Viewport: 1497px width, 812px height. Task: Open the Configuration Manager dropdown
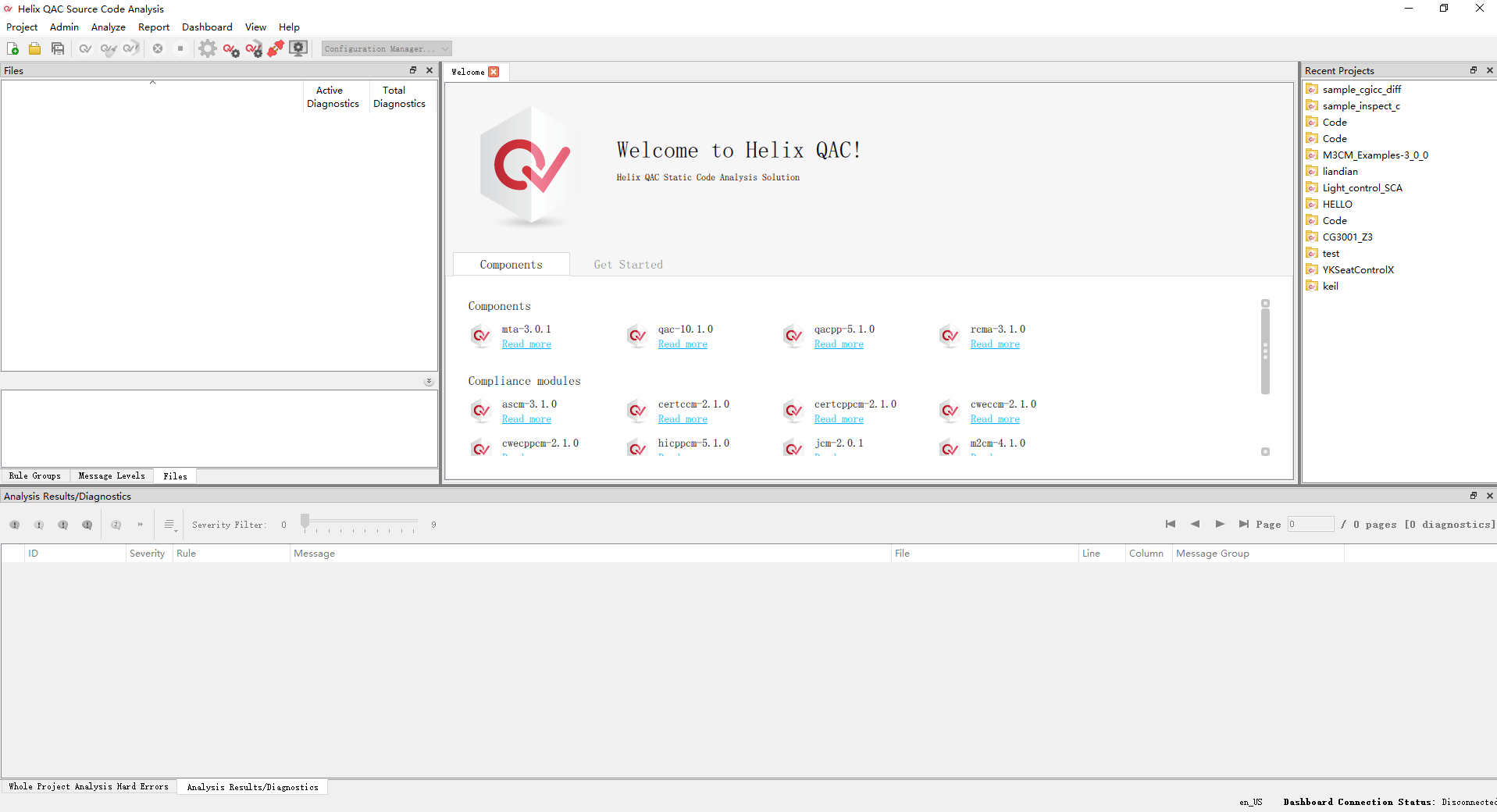pos(385,48)
